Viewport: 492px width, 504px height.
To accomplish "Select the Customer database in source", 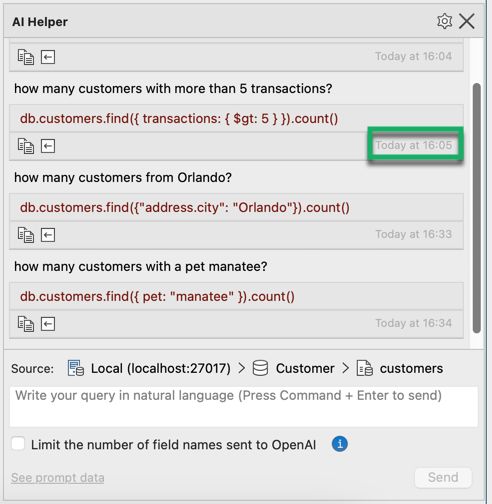I will point(293,369).
